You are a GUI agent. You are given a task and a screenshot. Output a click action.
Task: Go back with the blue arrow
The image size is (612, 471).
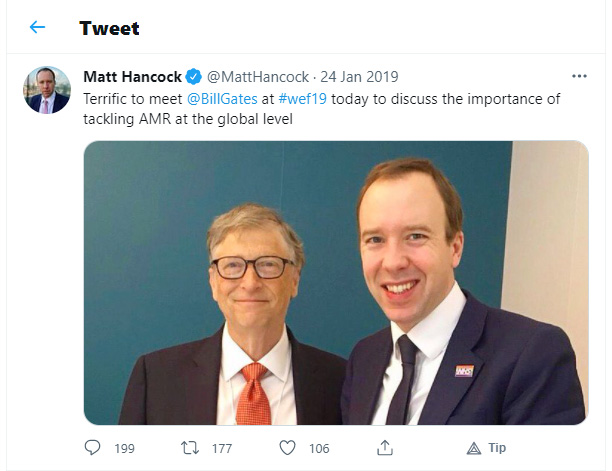coord(37,27)
